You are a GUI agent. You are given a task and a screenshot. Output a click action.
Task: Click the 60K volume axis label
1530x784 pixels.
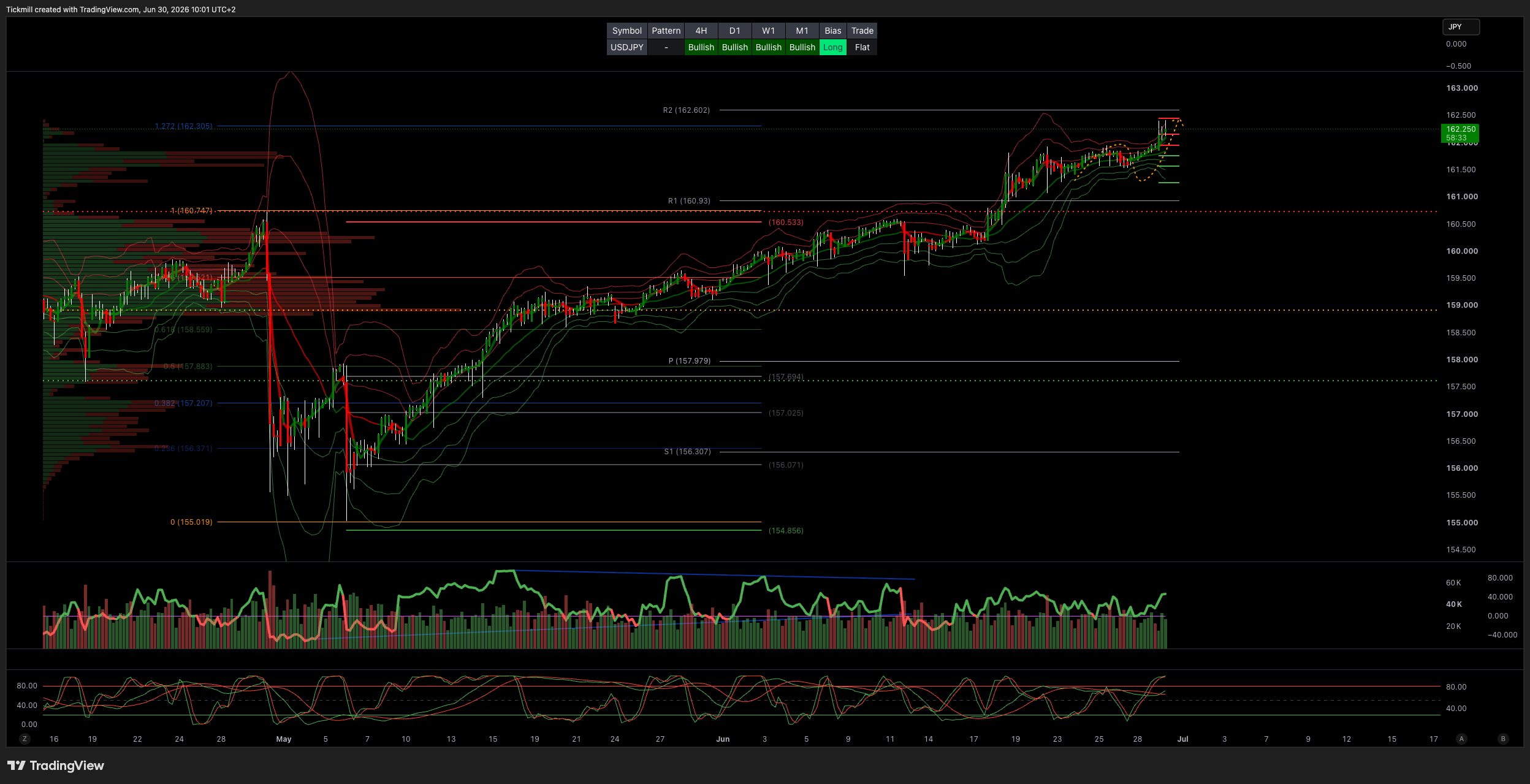click(x=1453, y=583)
